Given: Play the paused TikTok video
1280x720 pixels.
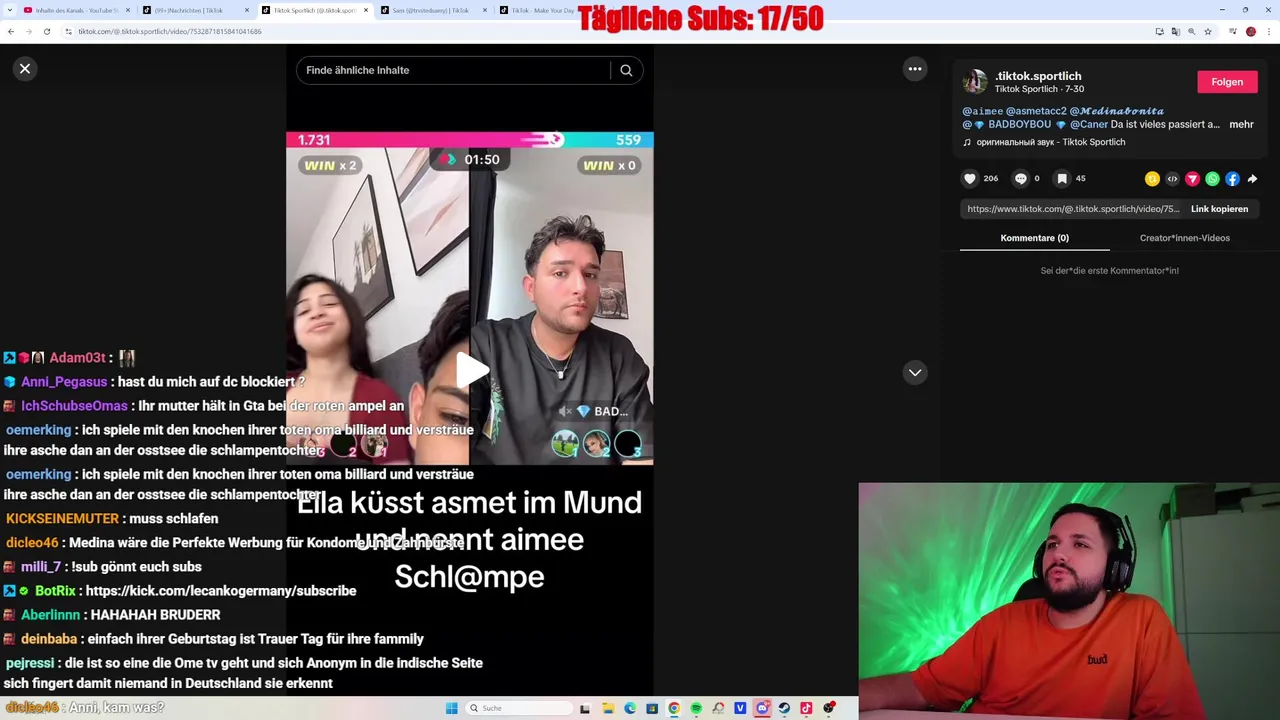Looking at the screenshot, I should pyautogui.click(x=470, y=370).
